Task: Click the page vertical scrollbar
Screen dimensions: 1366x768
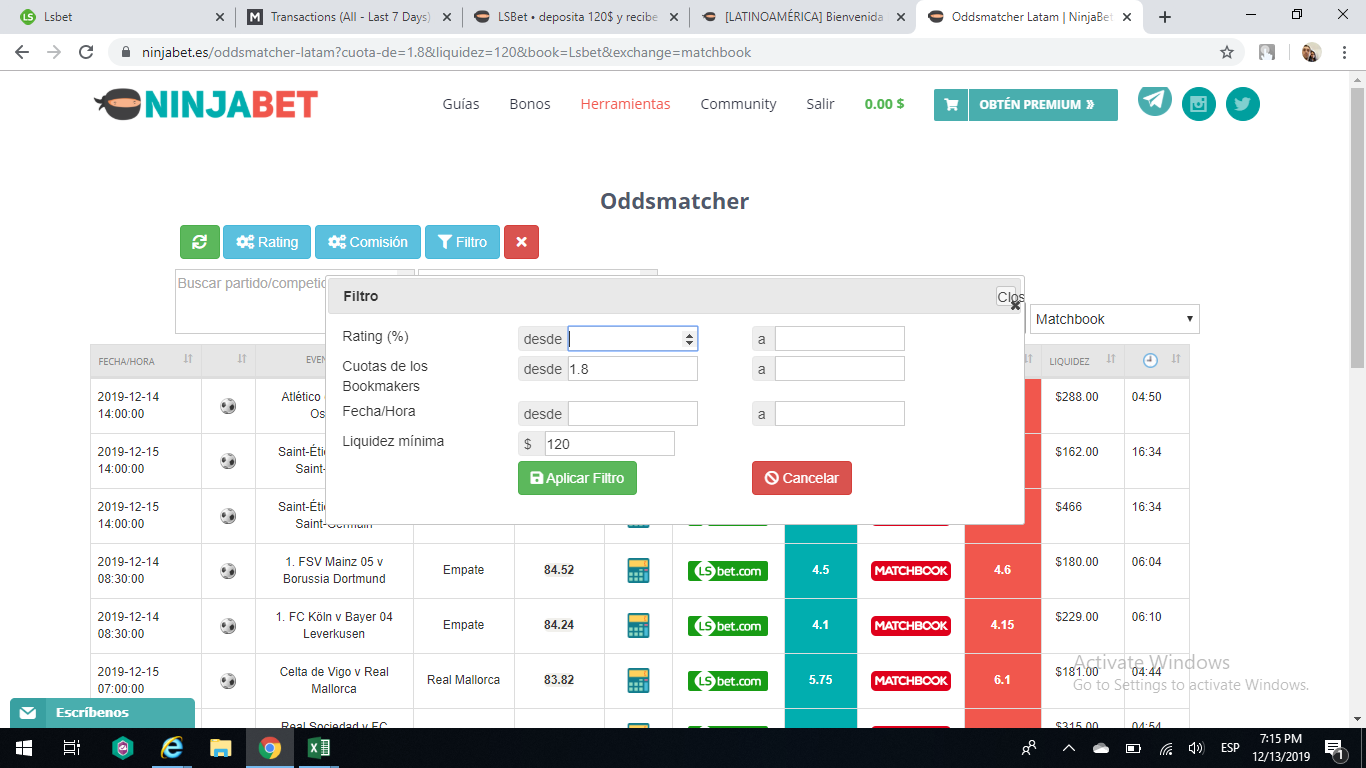Action: click(x=1357, y=400)
